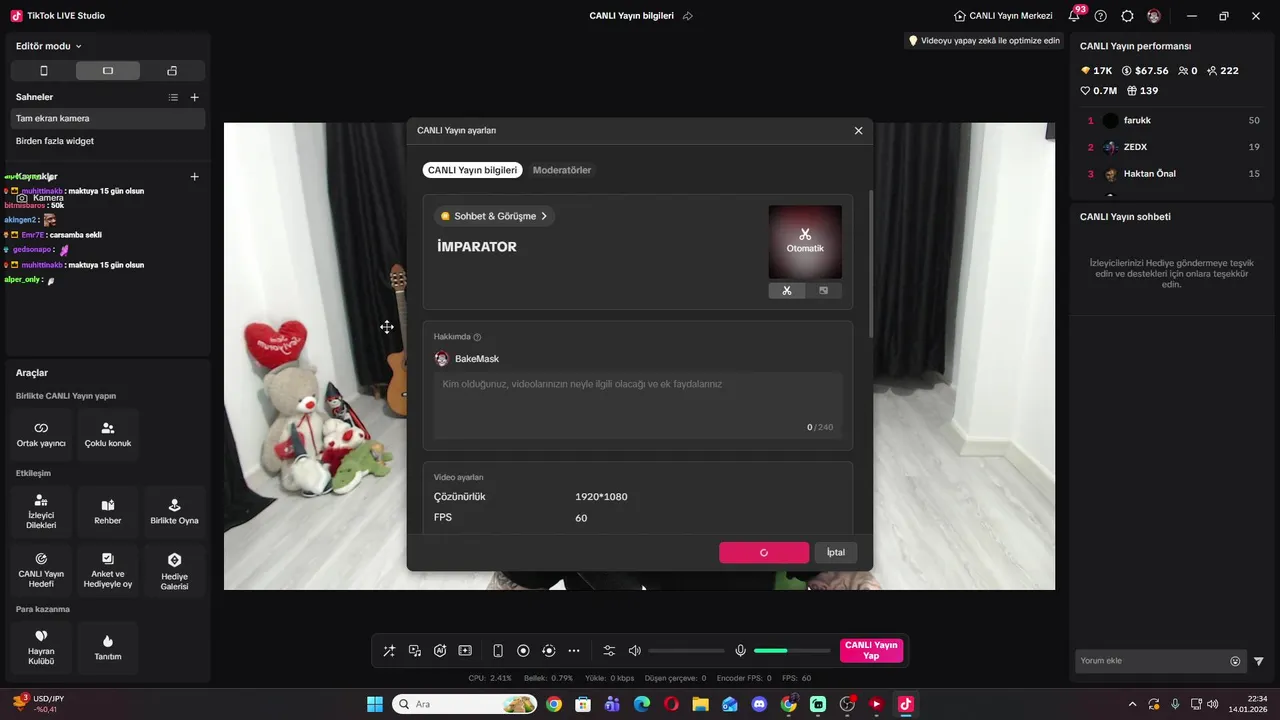Adjust the speaker volume slider
The image size is (1280, 720).
tap(686, 651)
